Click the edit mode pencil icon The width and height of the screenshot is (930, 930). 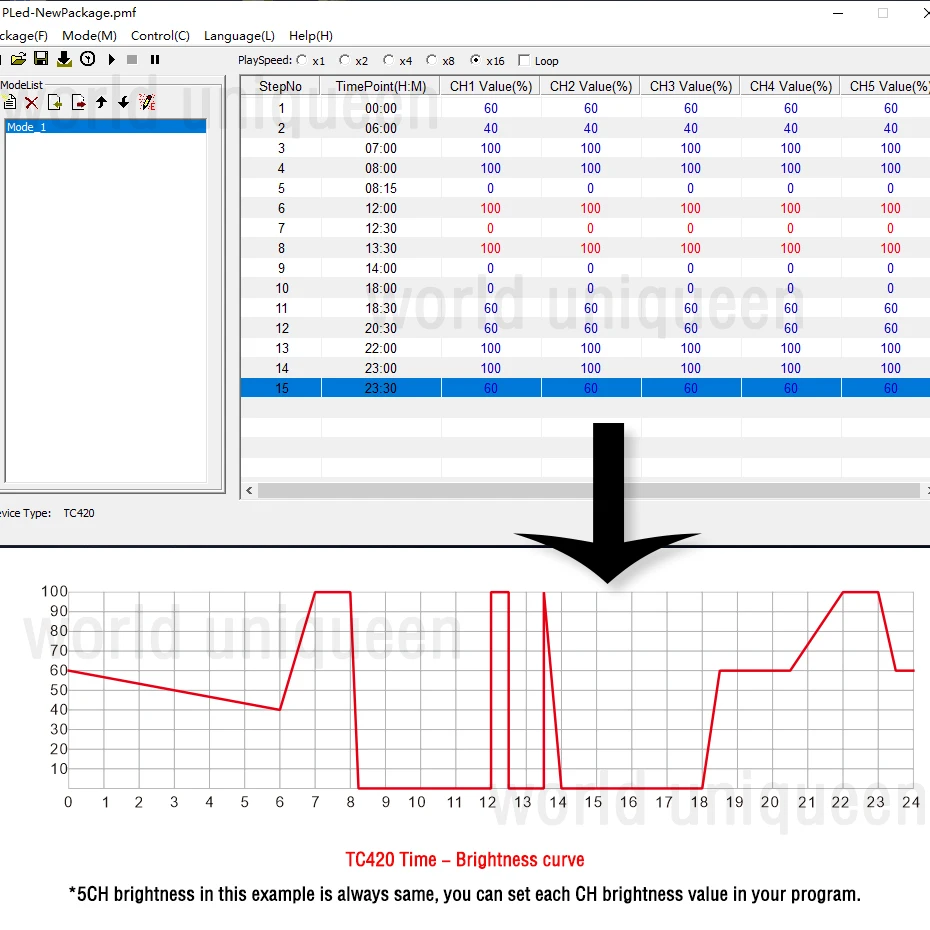coord(147,103)
